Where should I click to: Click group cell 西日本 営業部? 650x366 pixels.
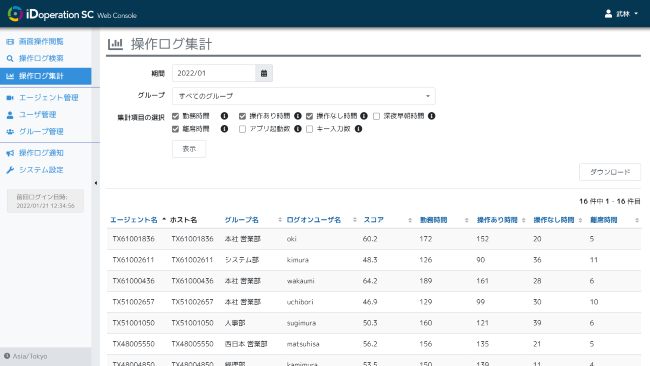[246, 344]
